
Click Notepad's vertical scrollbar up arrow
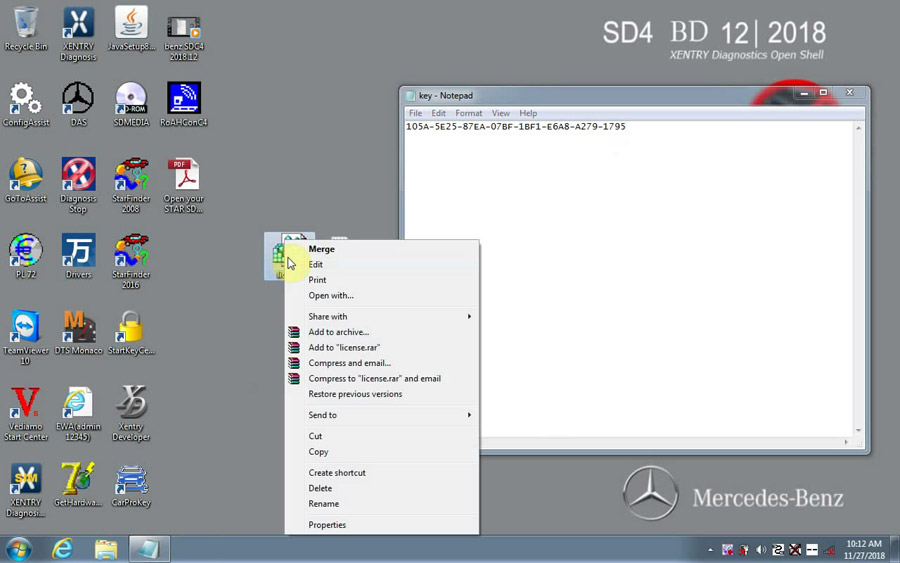point(859,127)
